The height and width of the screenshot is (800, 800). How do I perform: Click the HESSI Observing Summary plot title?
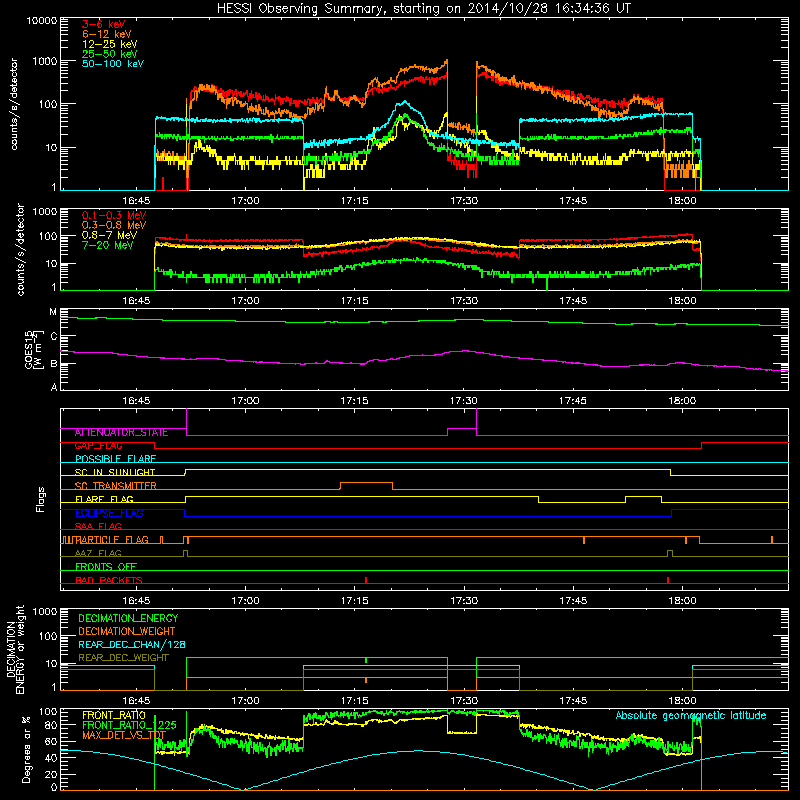423,9
